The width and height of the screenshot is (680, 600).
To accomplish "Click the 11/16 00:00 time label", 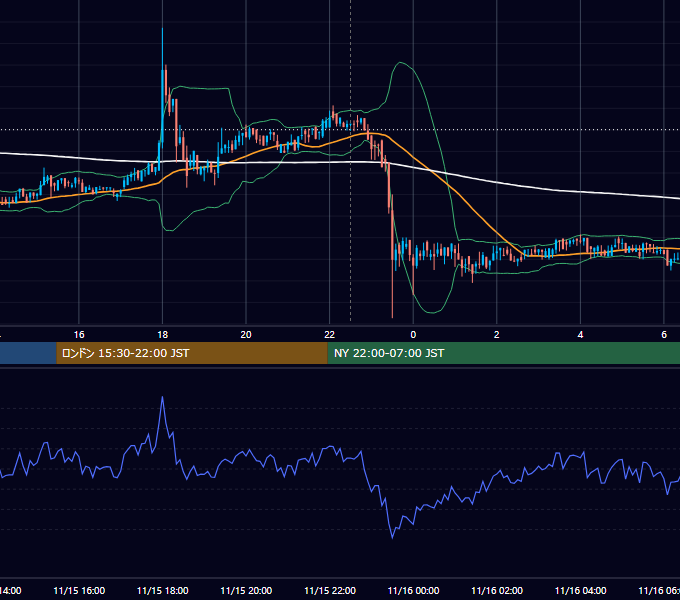I will (x=413, y=590).
